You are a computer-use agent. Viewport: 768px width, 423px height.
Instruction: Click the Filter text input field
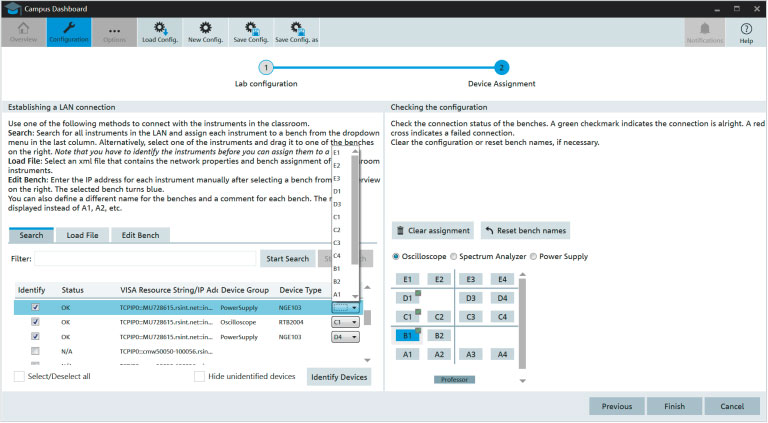pos(146,259)
